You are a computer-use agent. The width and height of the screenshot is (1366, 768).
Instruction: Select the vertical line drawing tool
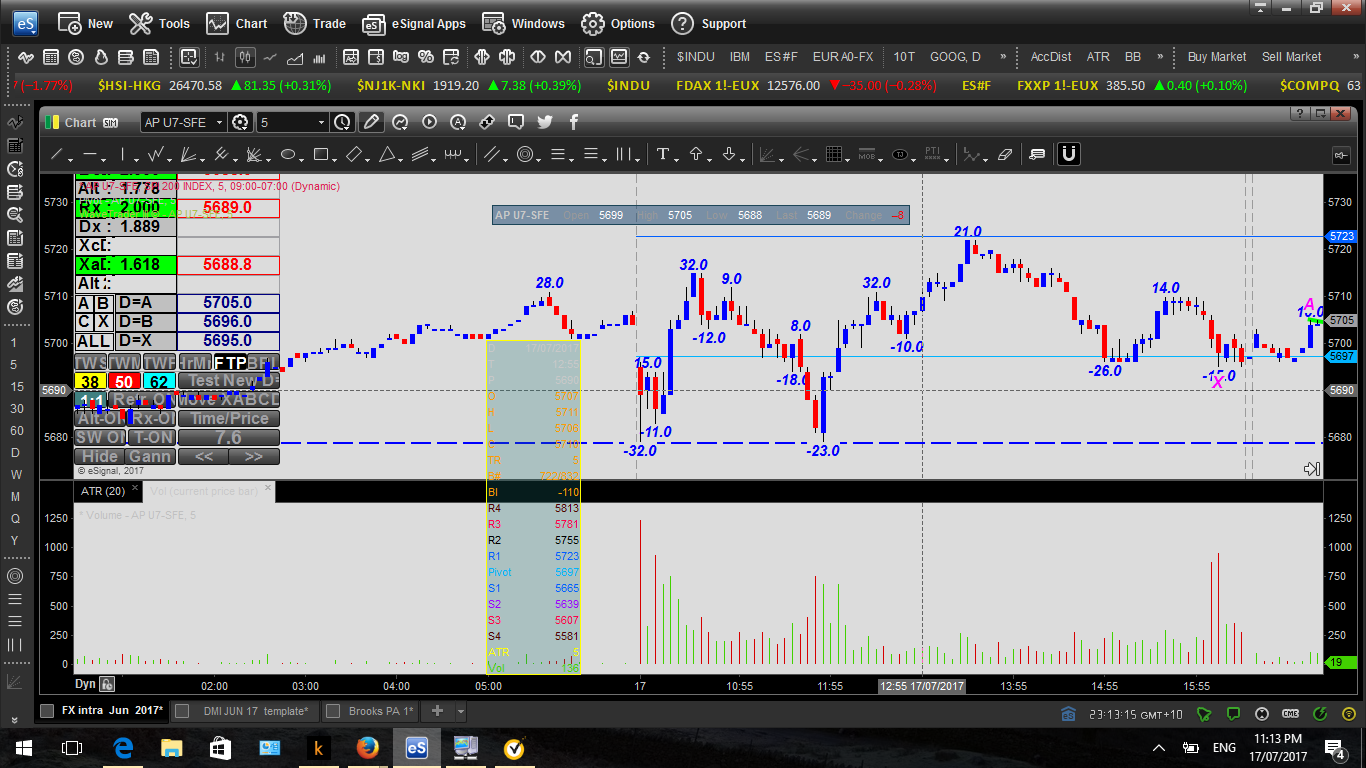(x=122, y=155)
